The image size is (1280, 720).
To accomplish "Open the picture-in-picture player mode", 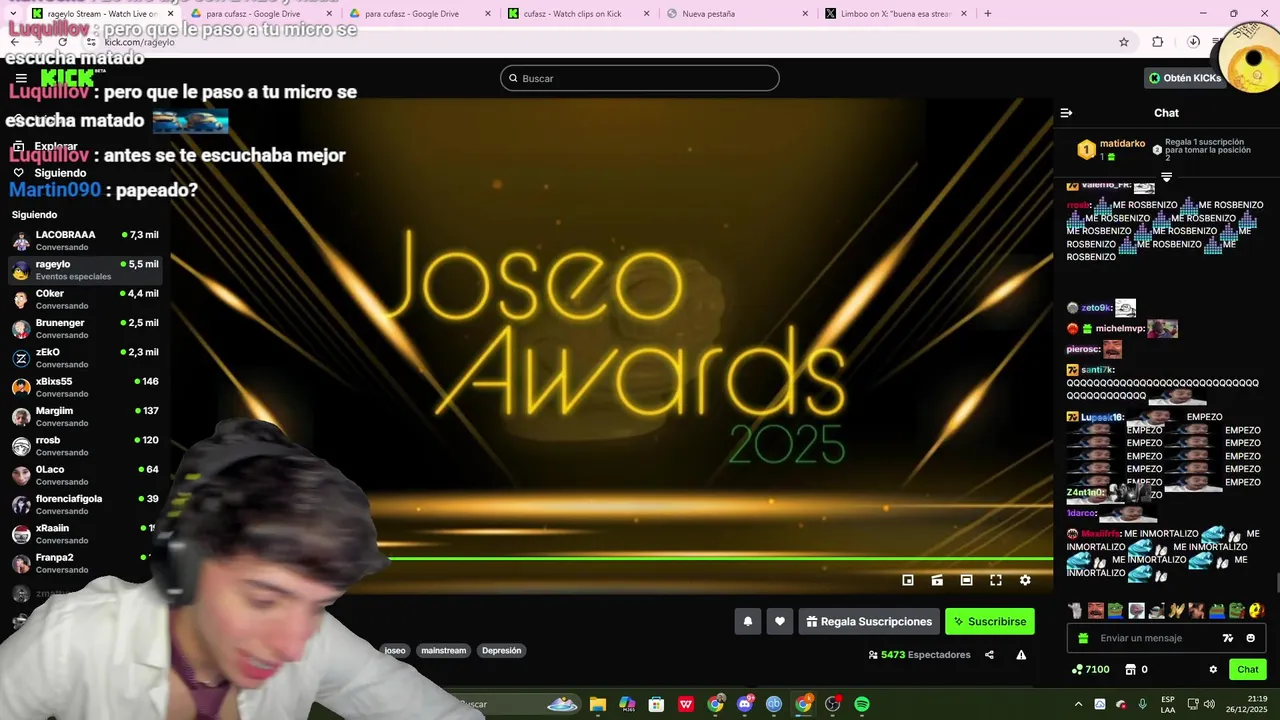I will click(908, 580).
